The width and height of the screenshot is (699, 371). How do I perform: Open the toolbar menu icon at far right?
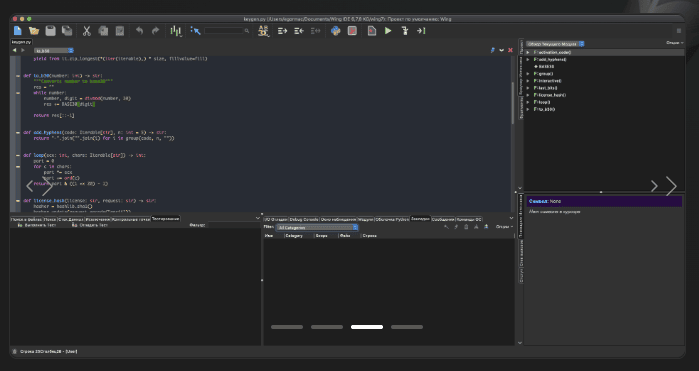(x=678, y=31)
